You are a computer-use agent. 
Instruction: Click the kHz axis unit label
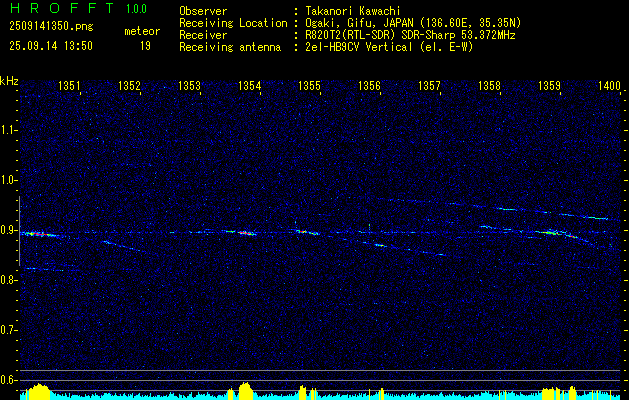[x=9, y=81]
